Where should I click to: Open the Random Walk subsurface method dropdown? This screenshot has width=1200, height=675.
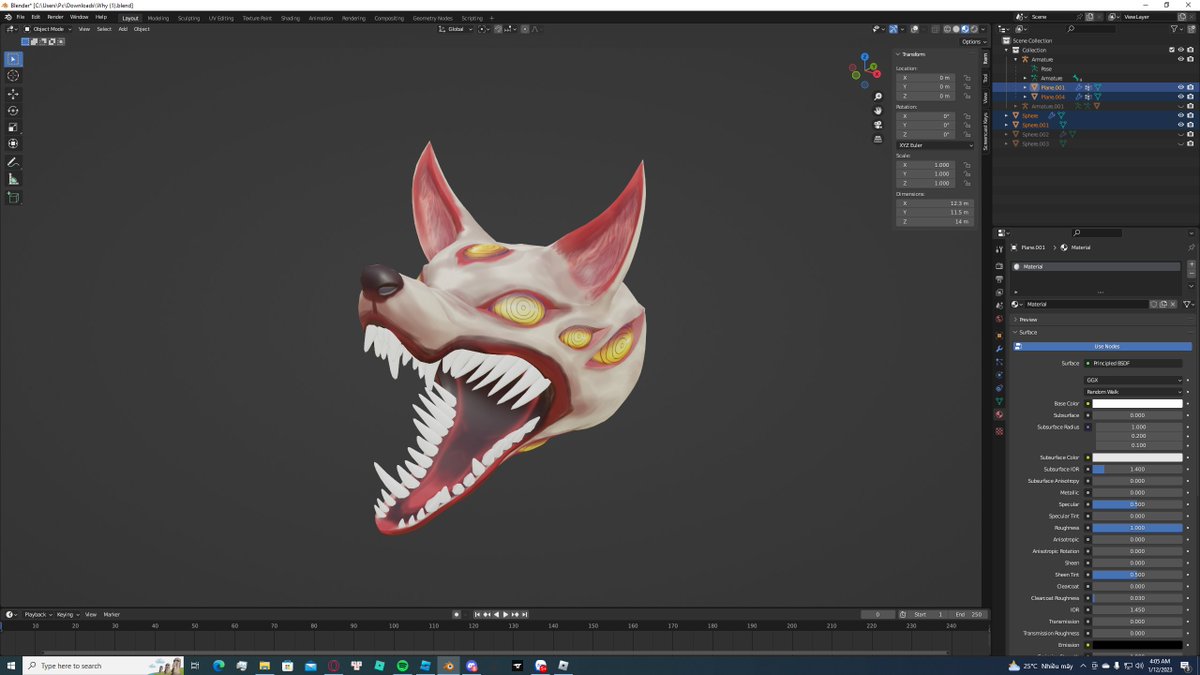(1134, 392)
